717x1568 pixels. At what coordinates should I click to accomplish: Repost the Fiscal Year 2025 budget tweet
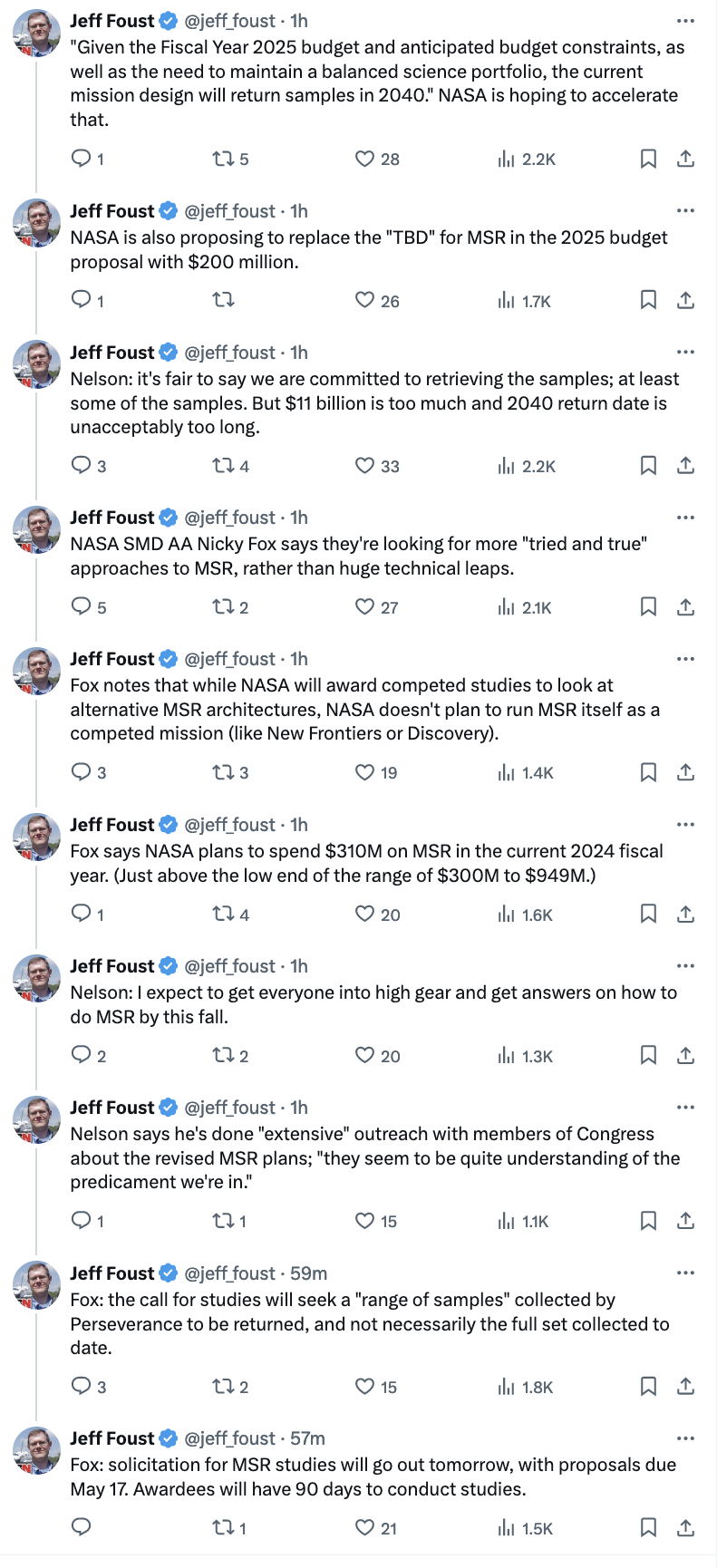pos(223,160)
